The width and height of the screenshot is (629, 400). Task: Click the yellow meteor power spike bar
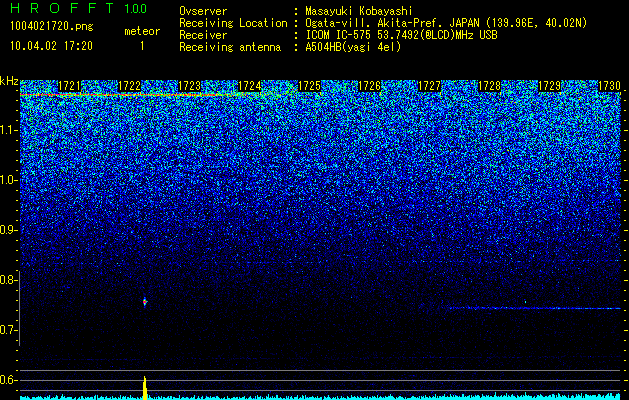[145, 388]
